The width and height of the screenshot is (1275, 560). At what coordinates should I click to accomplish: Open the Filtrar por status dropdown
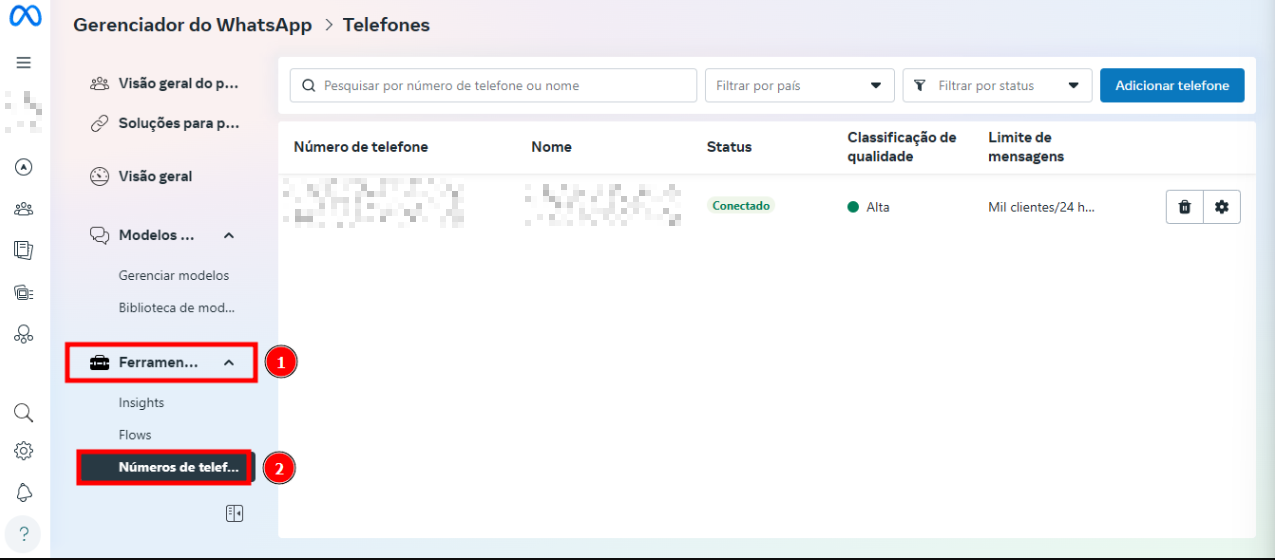(996, 86)
